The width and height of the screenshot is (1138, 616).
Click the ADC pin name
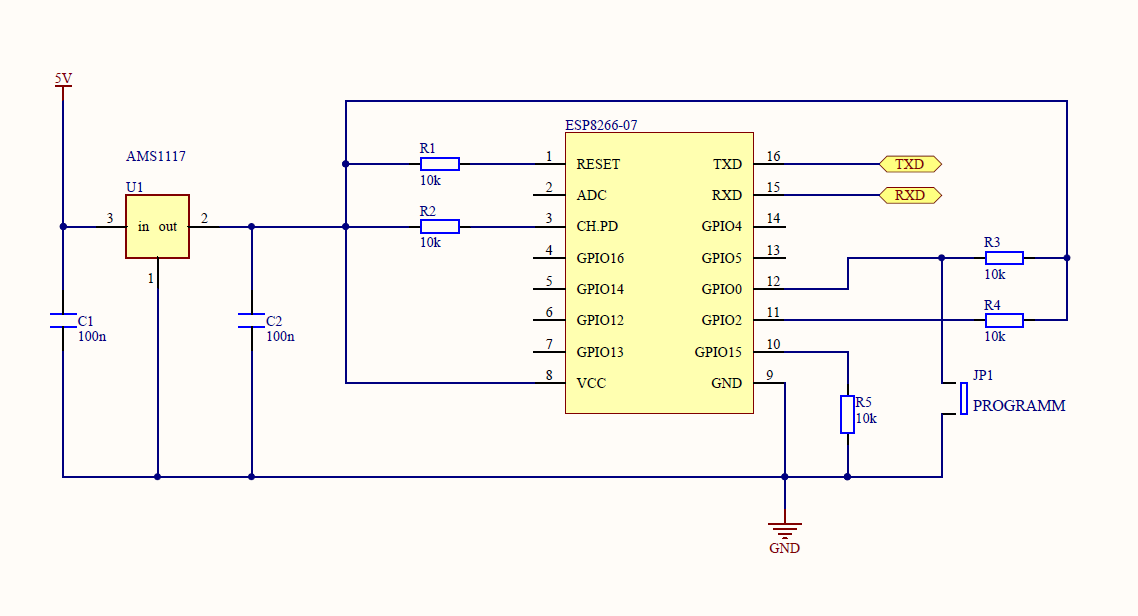click(x=591, y=195)
